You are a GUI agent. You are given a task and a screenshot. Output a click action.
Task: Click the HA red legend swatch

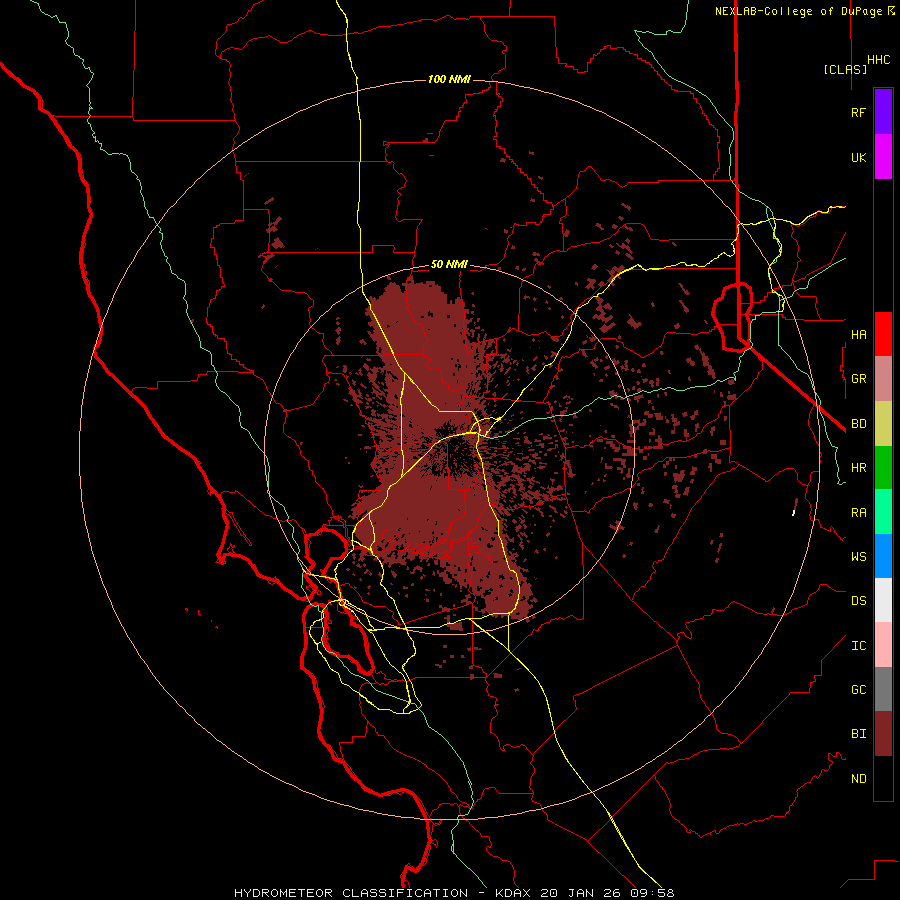pyautogui.click(x=883, y=334)
